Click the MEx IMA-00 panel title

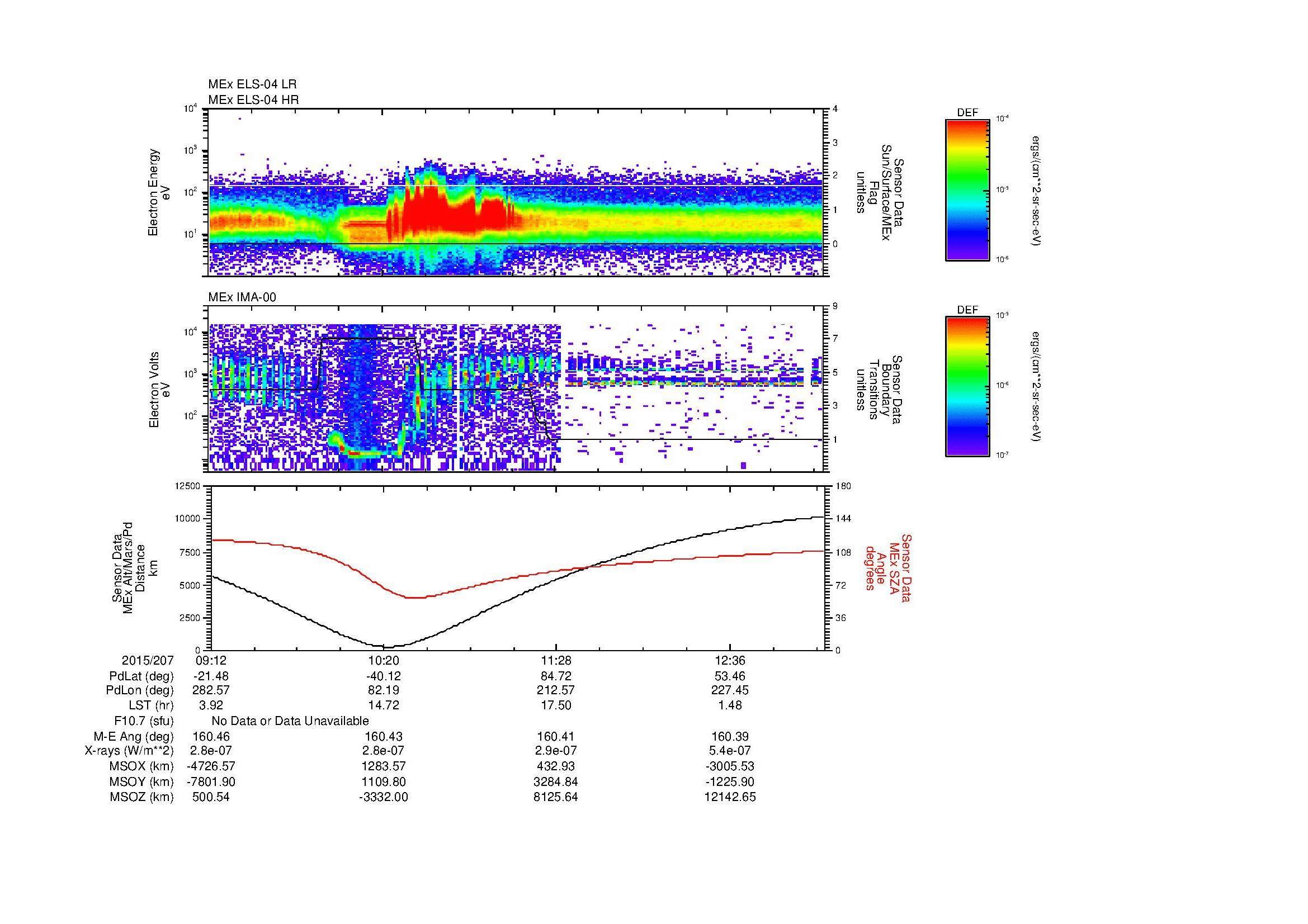(x=242, y=297)
